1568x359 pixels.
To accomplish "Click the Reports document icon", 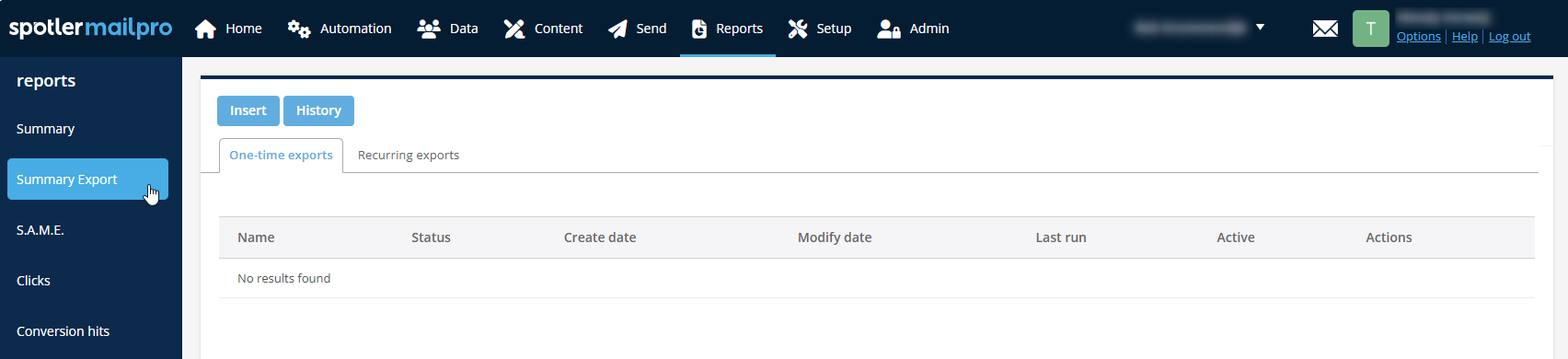I will (x=699, y=29).
